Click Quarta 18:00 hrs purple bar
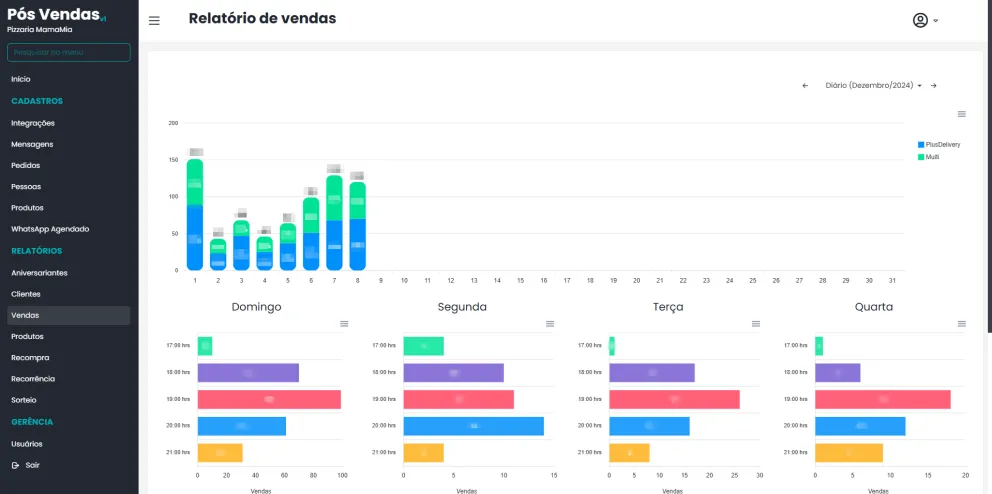 (838, 373)
